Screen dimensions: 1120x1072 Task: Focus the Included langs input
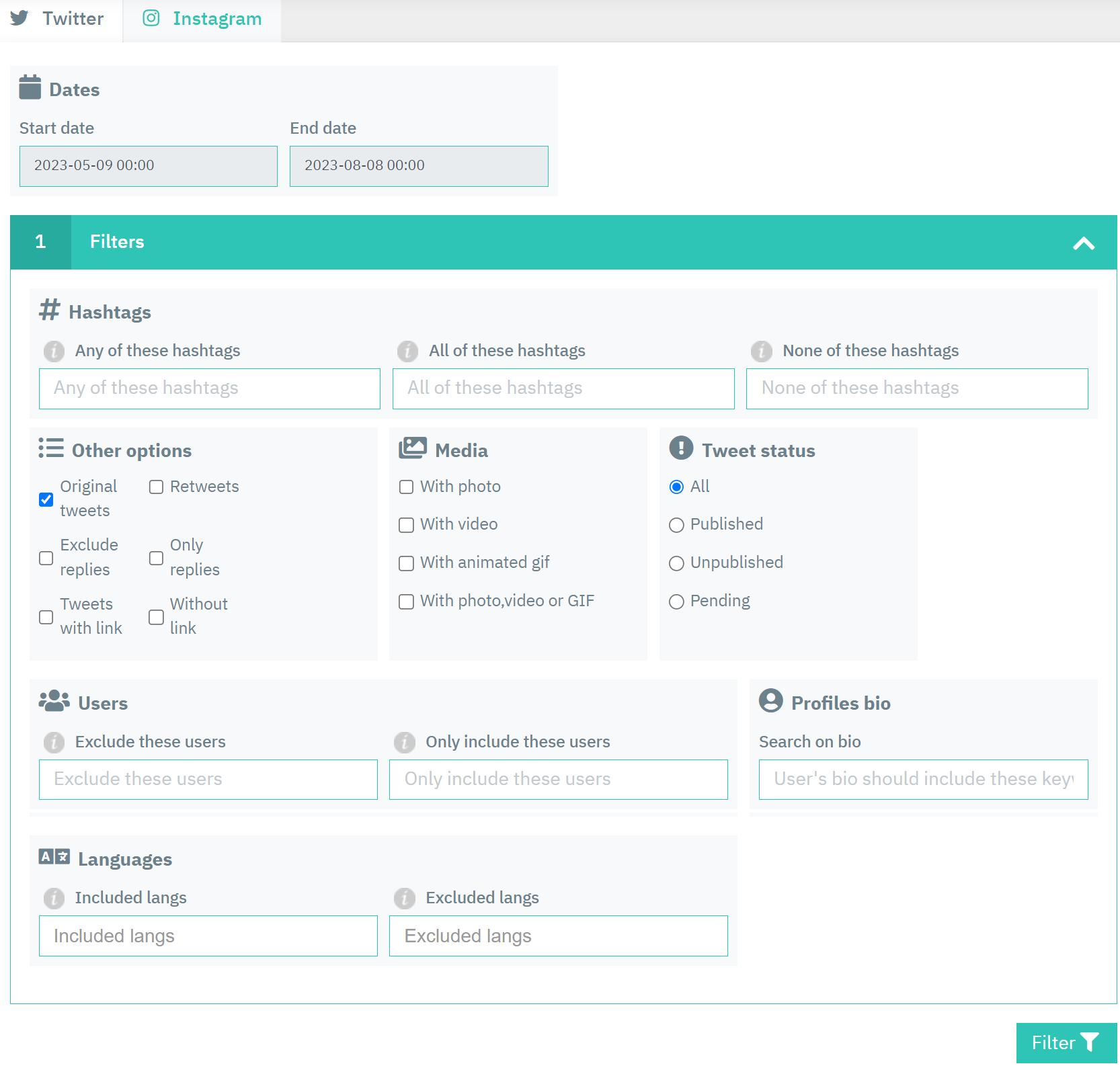click(x=208, y=936)
